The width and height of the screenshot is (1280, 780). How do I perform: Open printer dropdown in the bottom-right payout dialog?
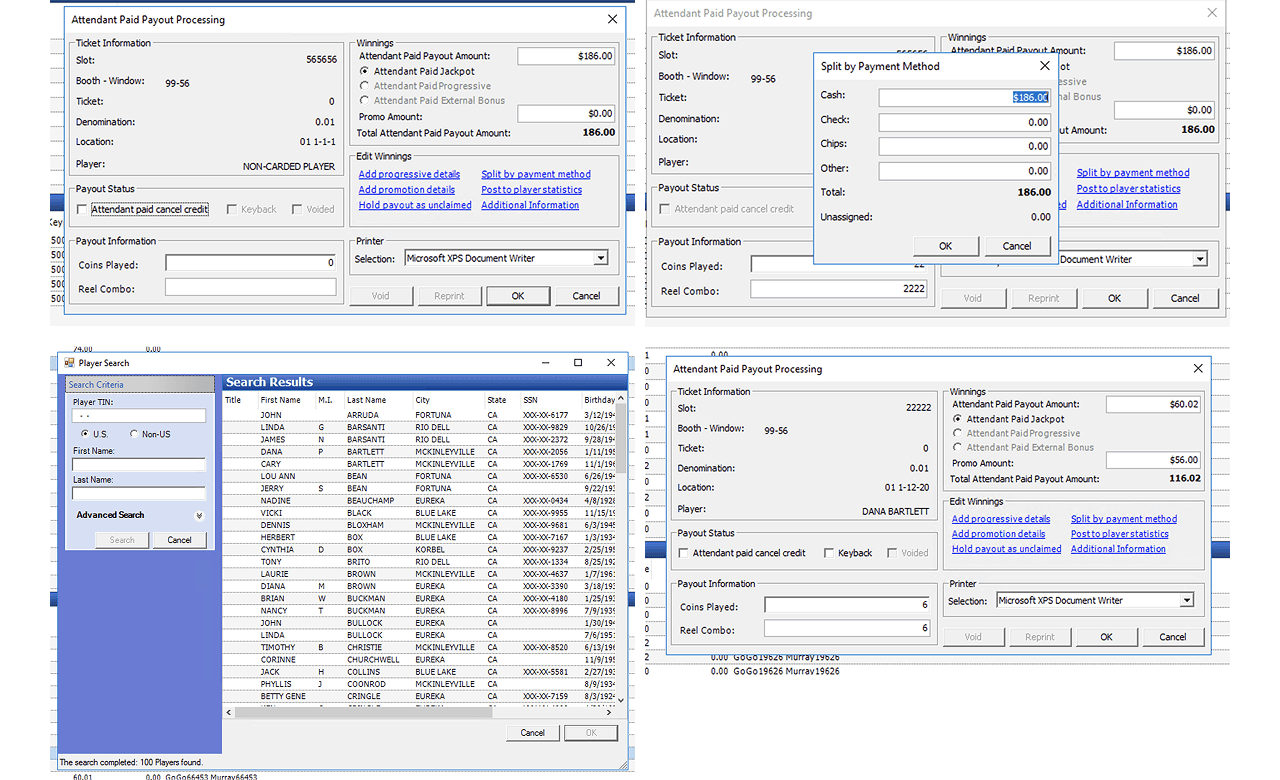coord(1187,599)
